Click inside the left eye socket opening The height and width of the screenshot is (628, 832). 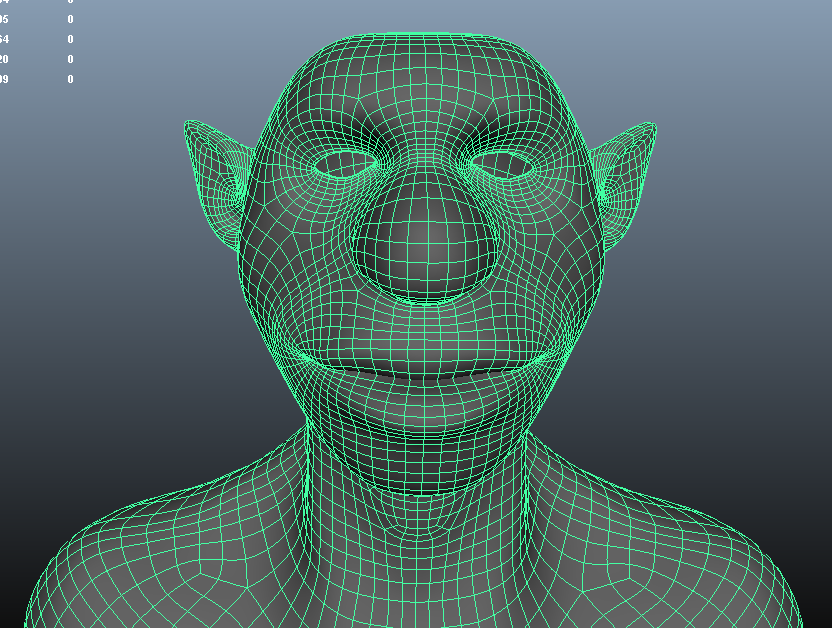pyautogui.click(x=345, y=164)
